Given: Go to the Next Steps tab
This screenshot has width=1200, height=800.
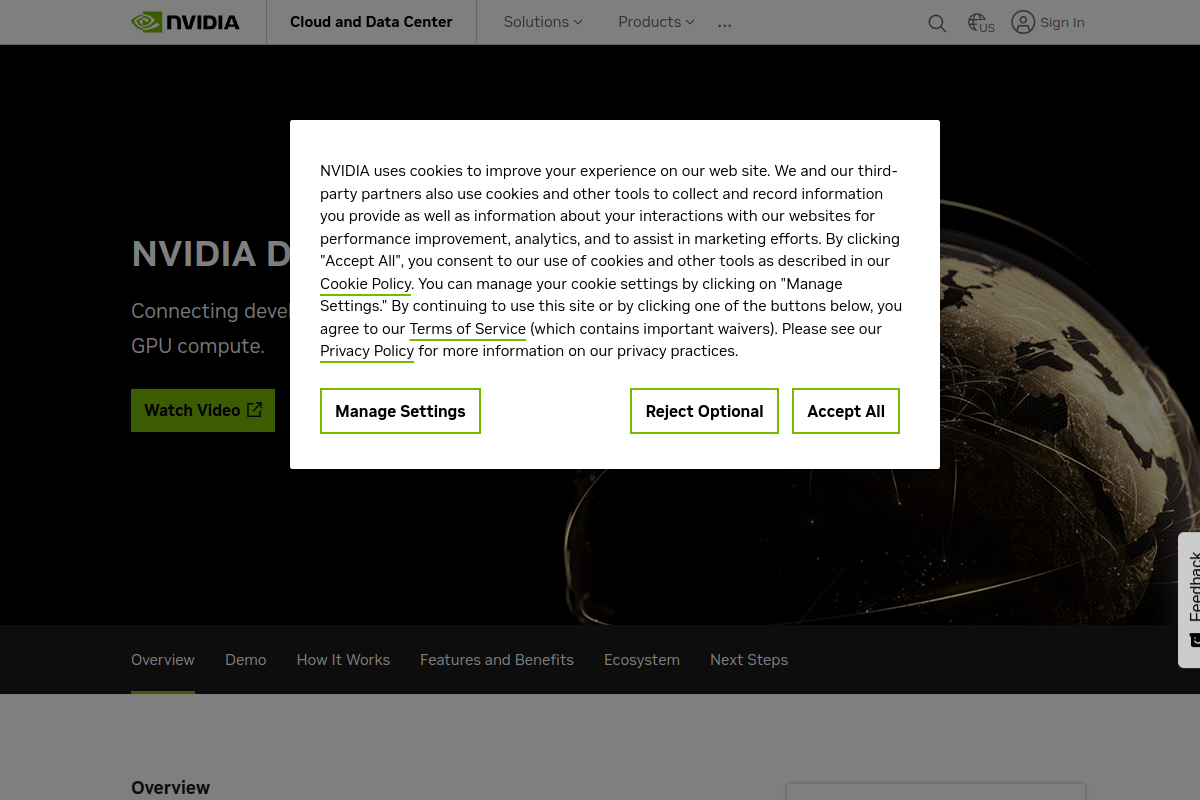Looking at the screenshot, I should coord(749,660).
